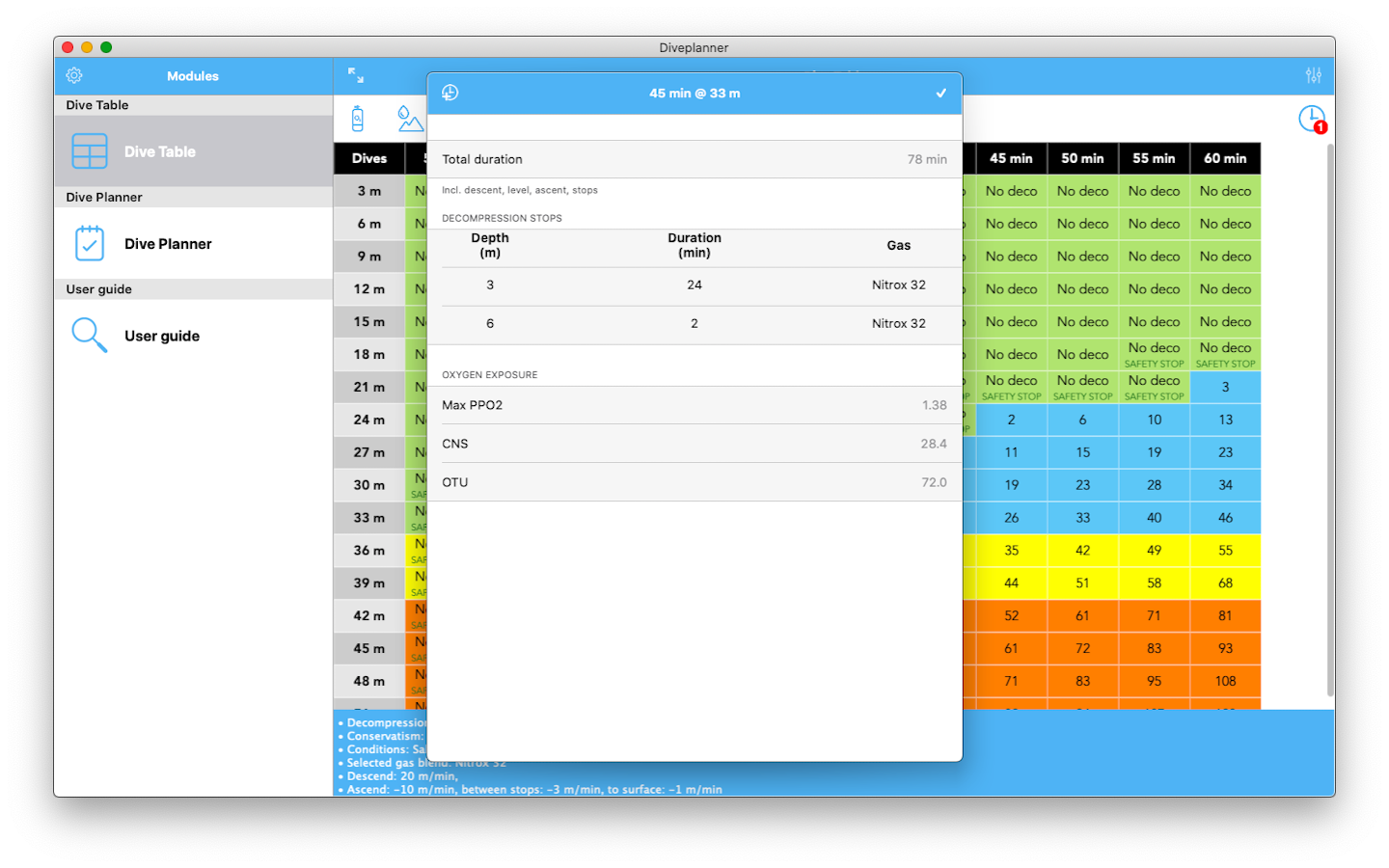This screenshot has height=868, width=1389.
Task: Click cell 26 in 45 min column
Action: [1011, 518]
